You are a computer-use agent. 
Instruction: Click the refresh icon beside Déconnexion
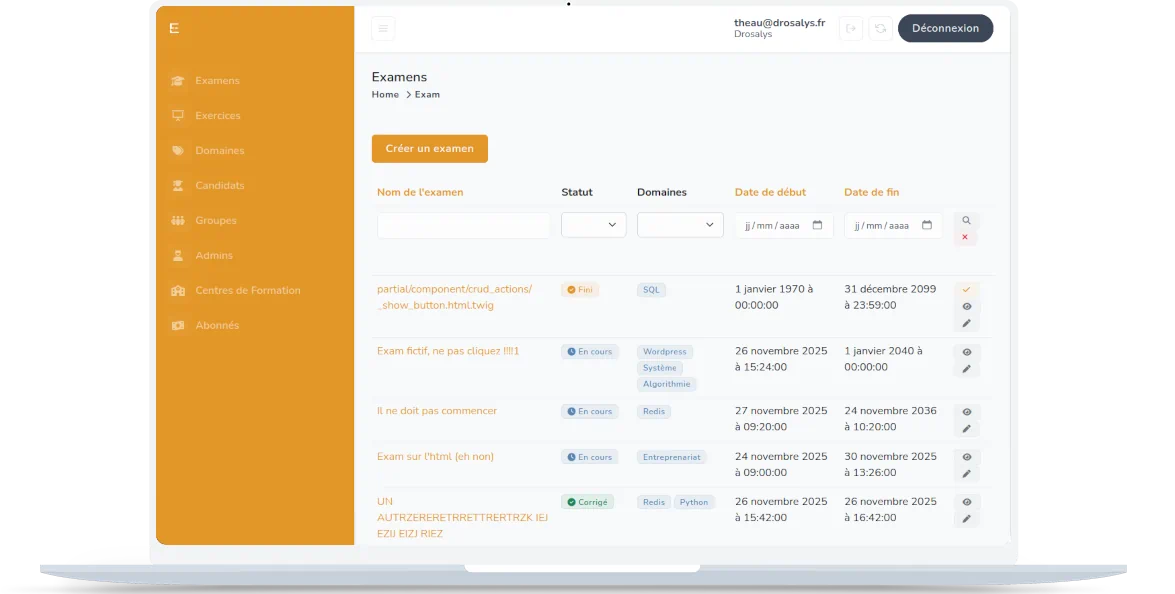click(x=880, y=29)
